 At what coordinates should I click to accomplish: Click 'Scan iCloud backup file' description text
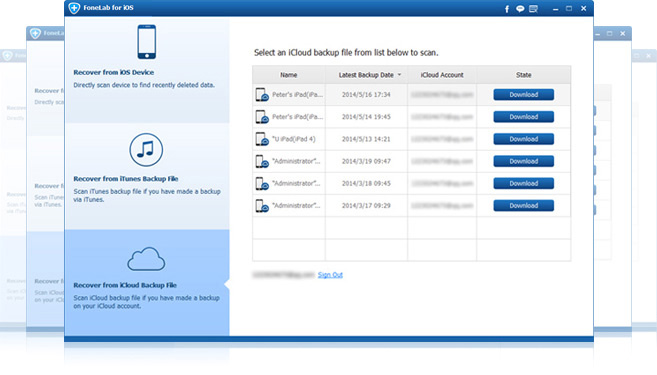(146, 302)
